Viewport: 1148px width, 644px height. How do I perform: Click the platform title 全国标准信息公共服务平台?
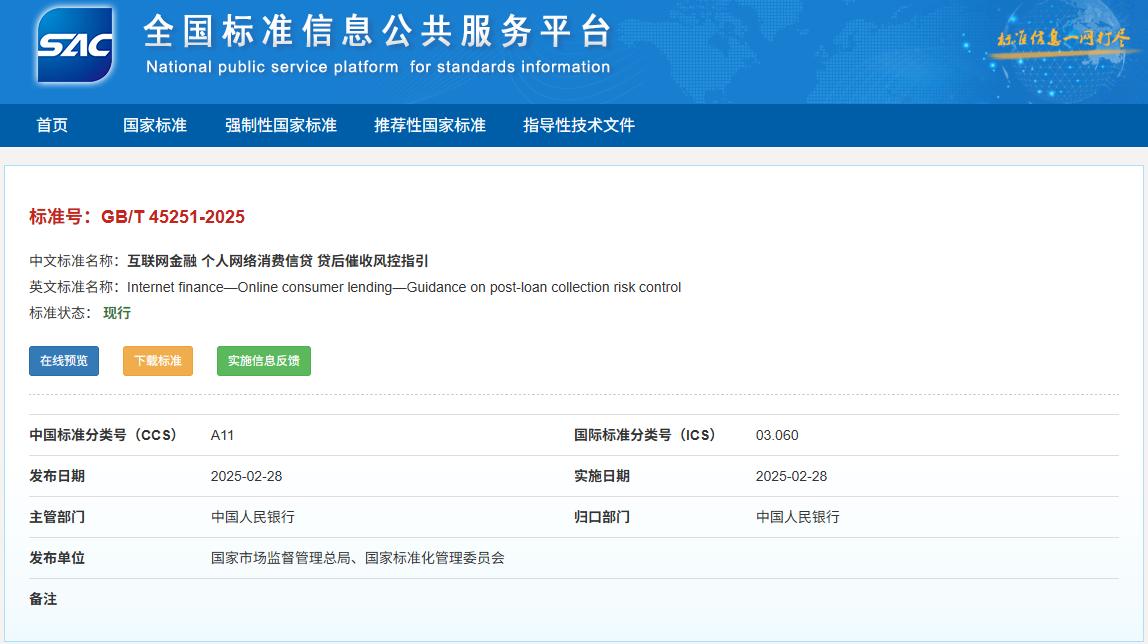click(377, 33)
